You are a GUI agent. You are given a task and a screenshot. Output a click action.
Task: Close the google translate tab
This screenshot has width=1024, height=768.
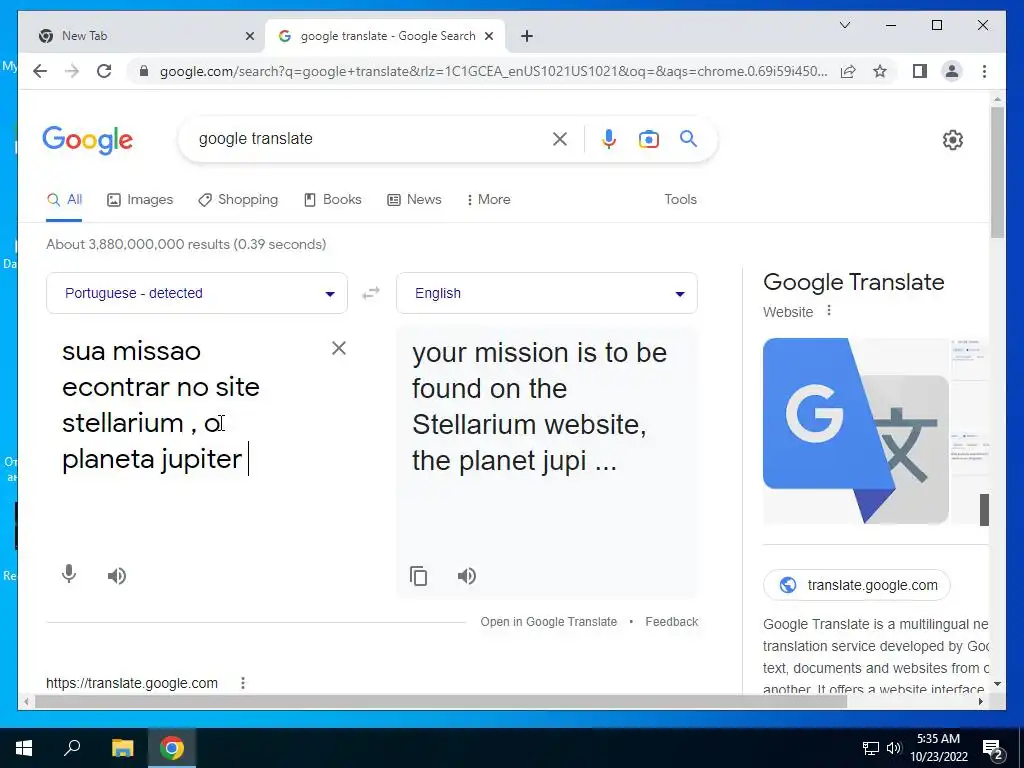click(488, 36)
